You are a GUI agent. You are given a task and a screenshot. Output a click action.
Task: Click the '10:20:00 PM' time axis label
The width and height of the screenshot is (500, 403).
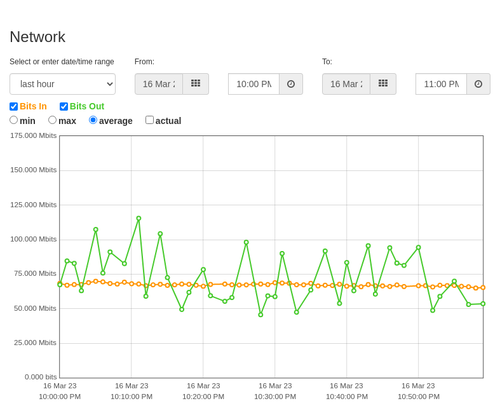pyautogui.click(x=203, y=397)
